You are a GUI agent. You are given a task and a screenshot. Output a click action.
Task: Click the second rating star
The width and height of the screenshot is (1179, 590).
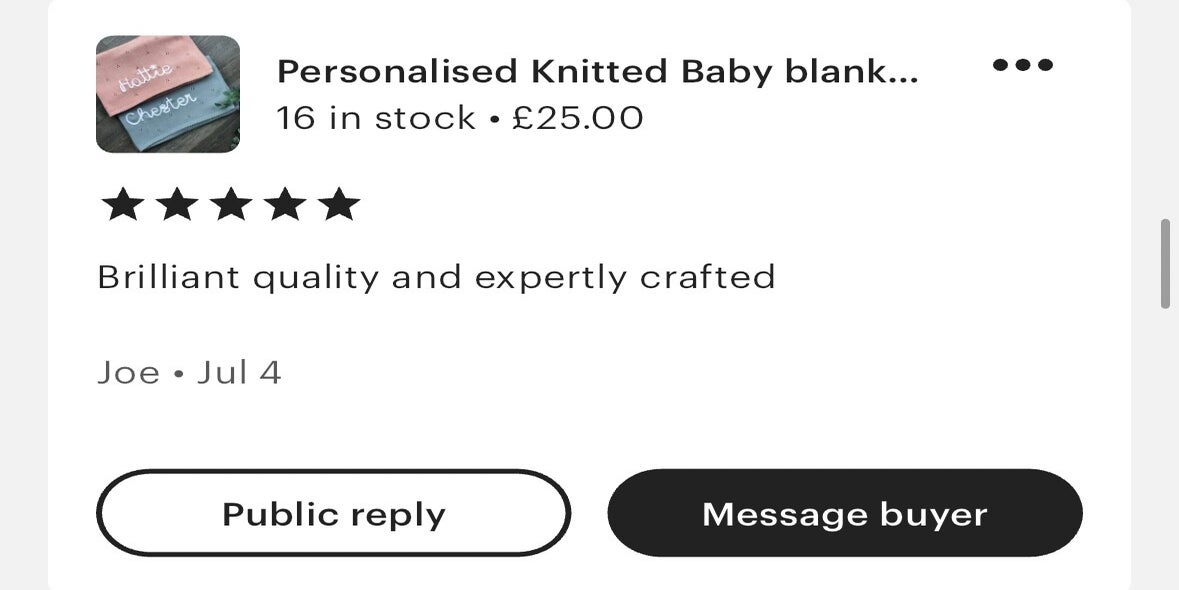click(x=177, y=204)
